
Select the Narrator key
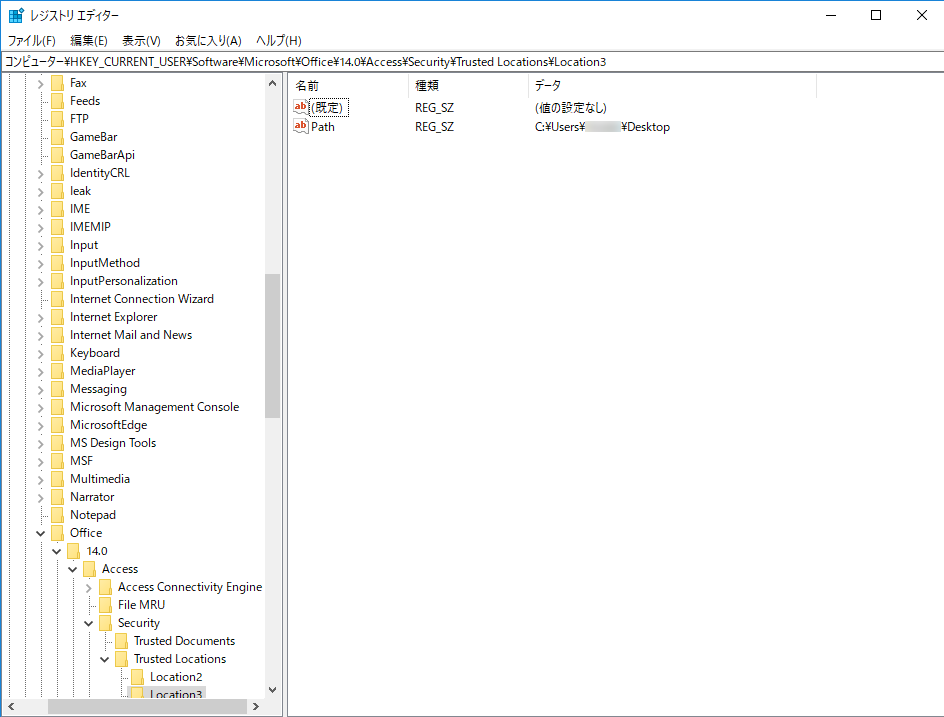[92, 497]
